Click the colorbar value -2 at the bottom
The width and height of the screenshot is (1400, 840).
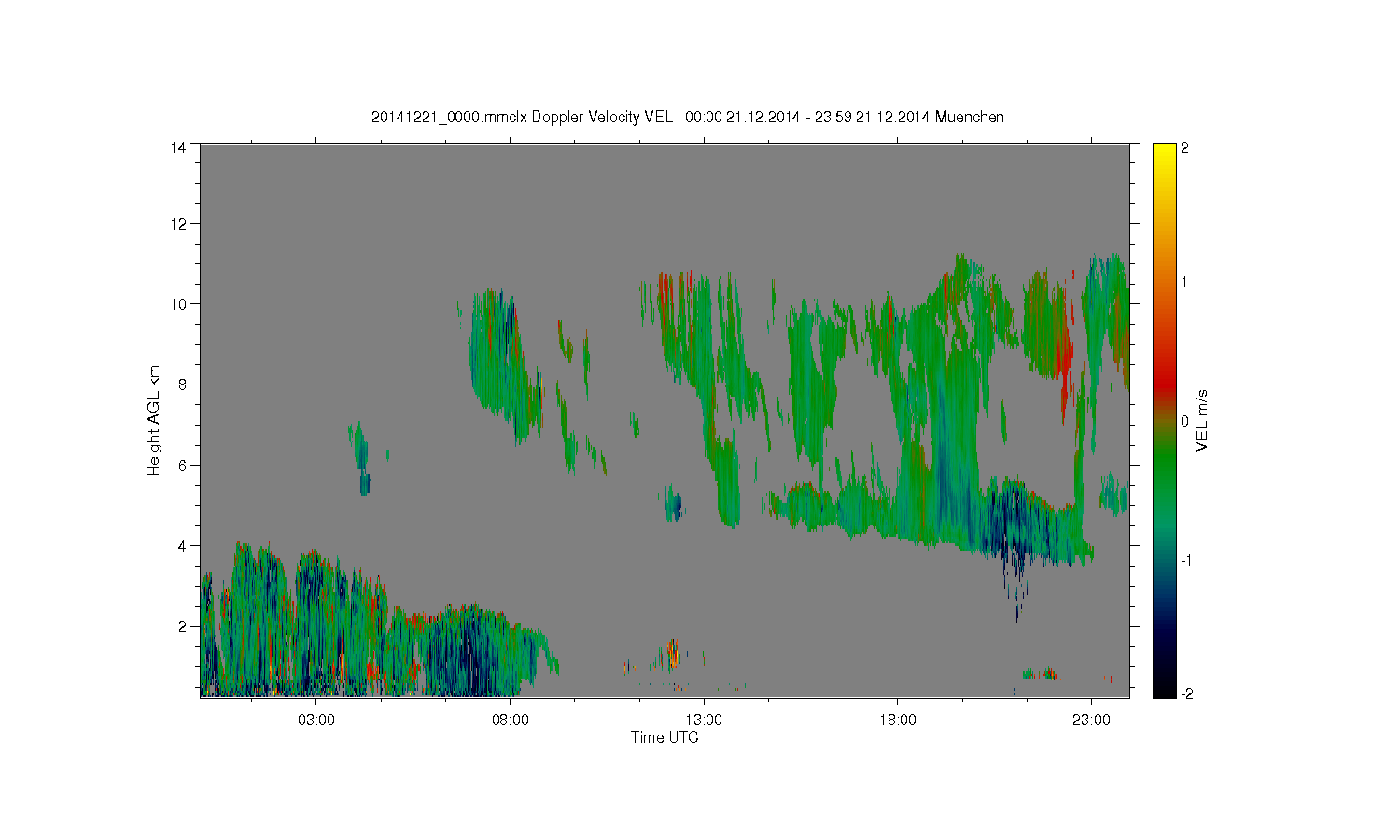click(1185, 693)
